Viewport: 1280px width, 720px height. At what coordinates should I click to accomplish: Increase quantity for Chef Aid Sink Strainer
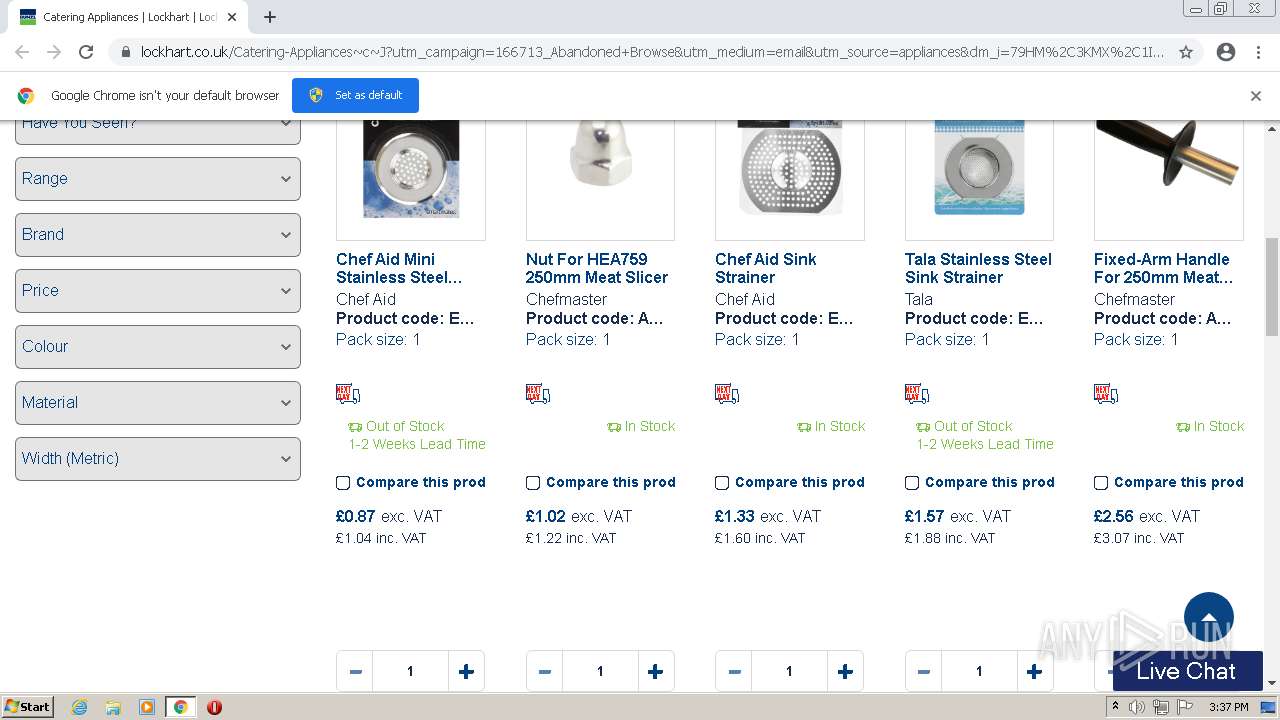(x=845, y=672)
